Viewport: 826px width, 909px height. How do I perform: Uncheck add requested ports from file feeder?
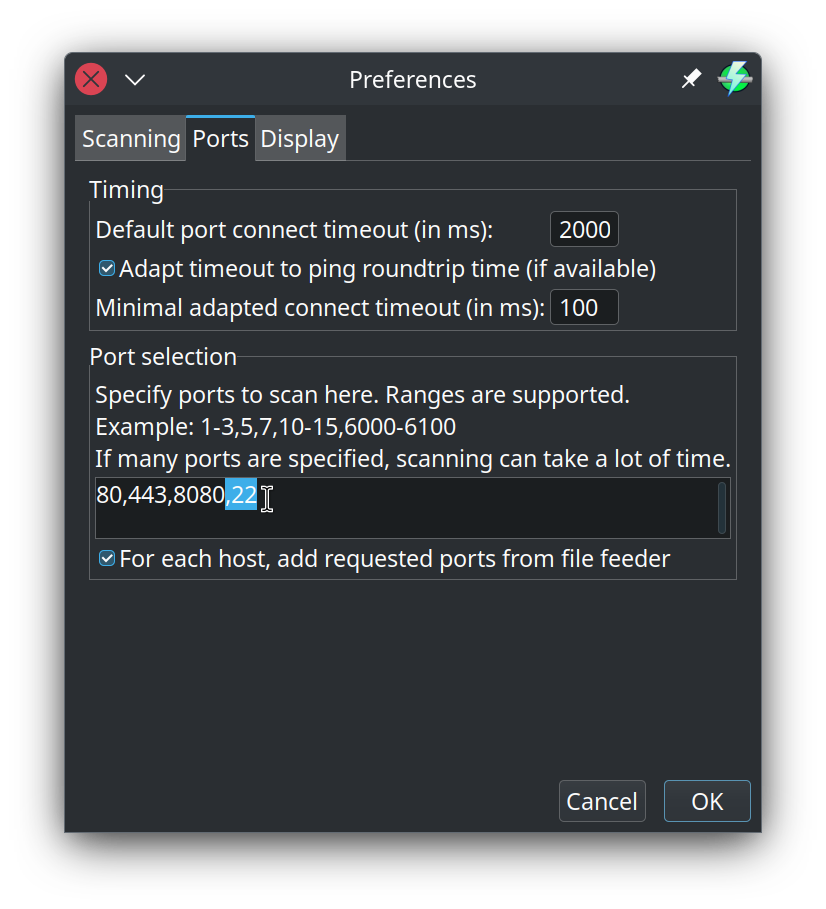(x=107, y=559)
